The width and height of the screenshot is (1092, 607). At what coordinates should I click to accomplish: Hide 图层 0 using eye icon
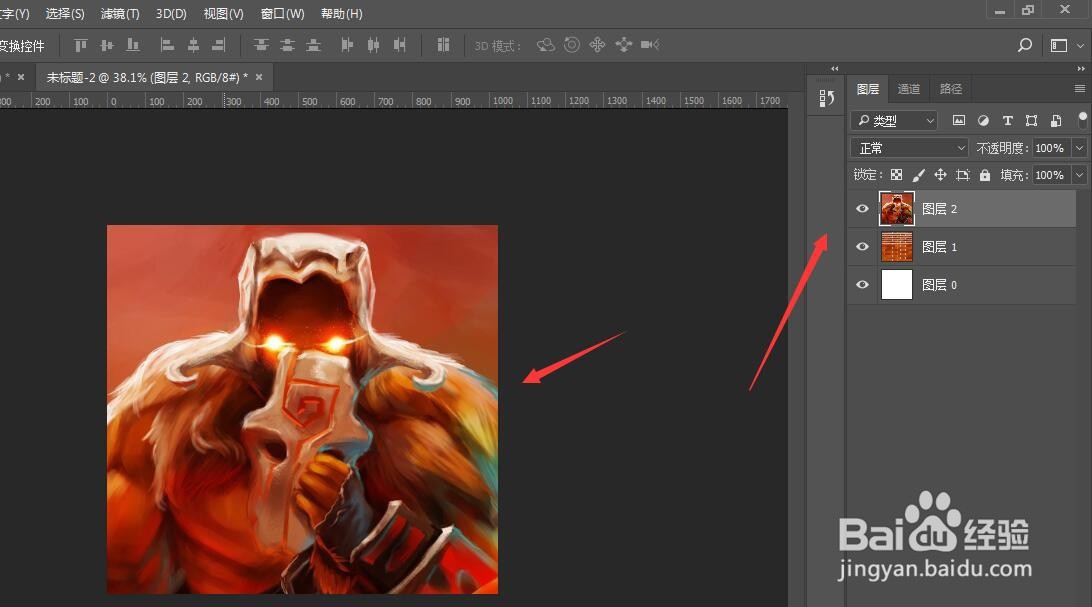862,284
